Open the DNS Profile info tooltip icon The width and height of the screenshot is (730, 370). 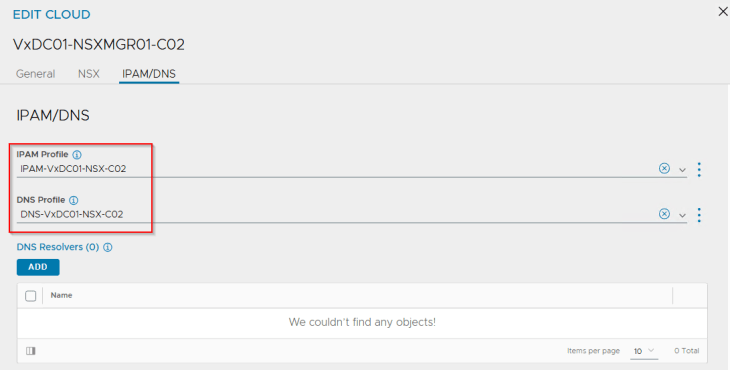point(74,200)
